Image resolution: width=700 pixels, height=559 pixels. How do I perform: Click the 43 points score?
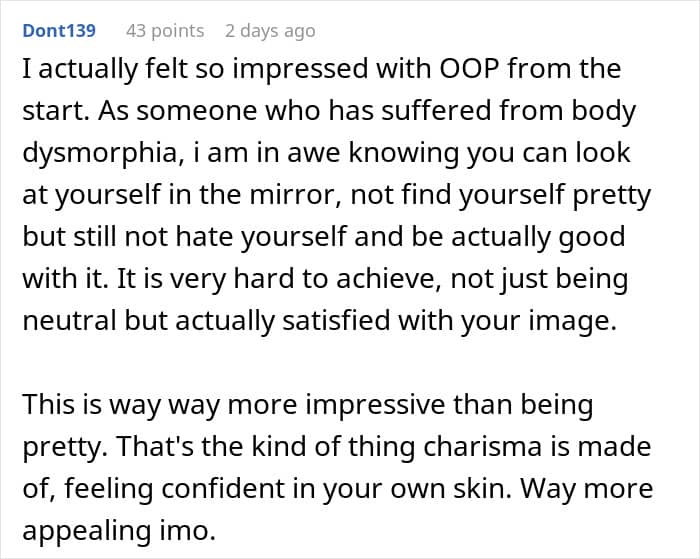(165, 31)
